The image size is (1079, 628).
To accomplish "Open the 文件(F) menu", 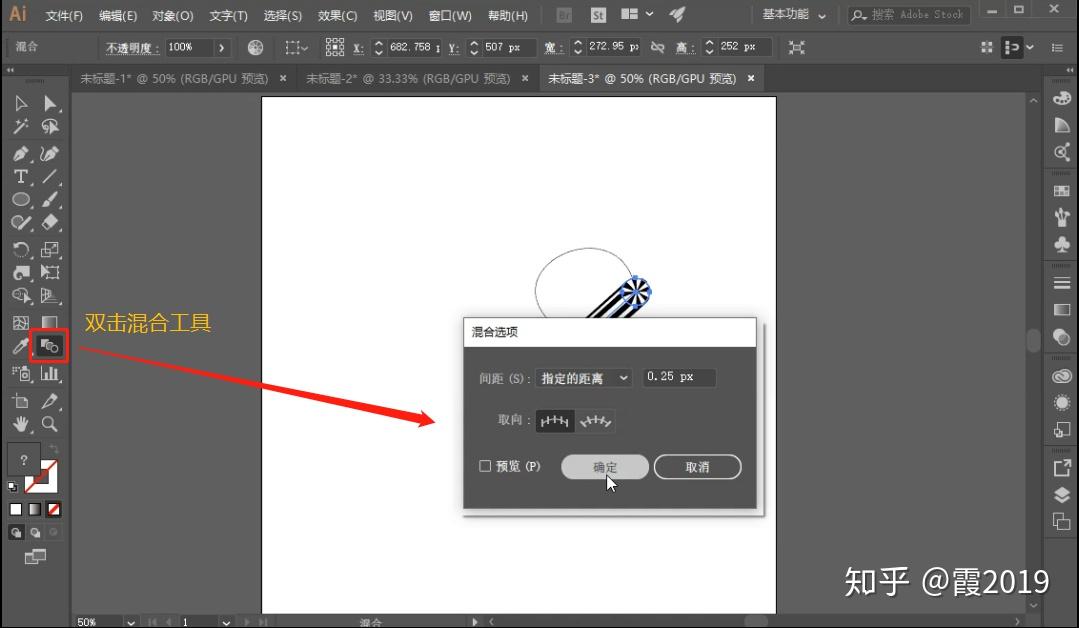I will pos(64,15).
